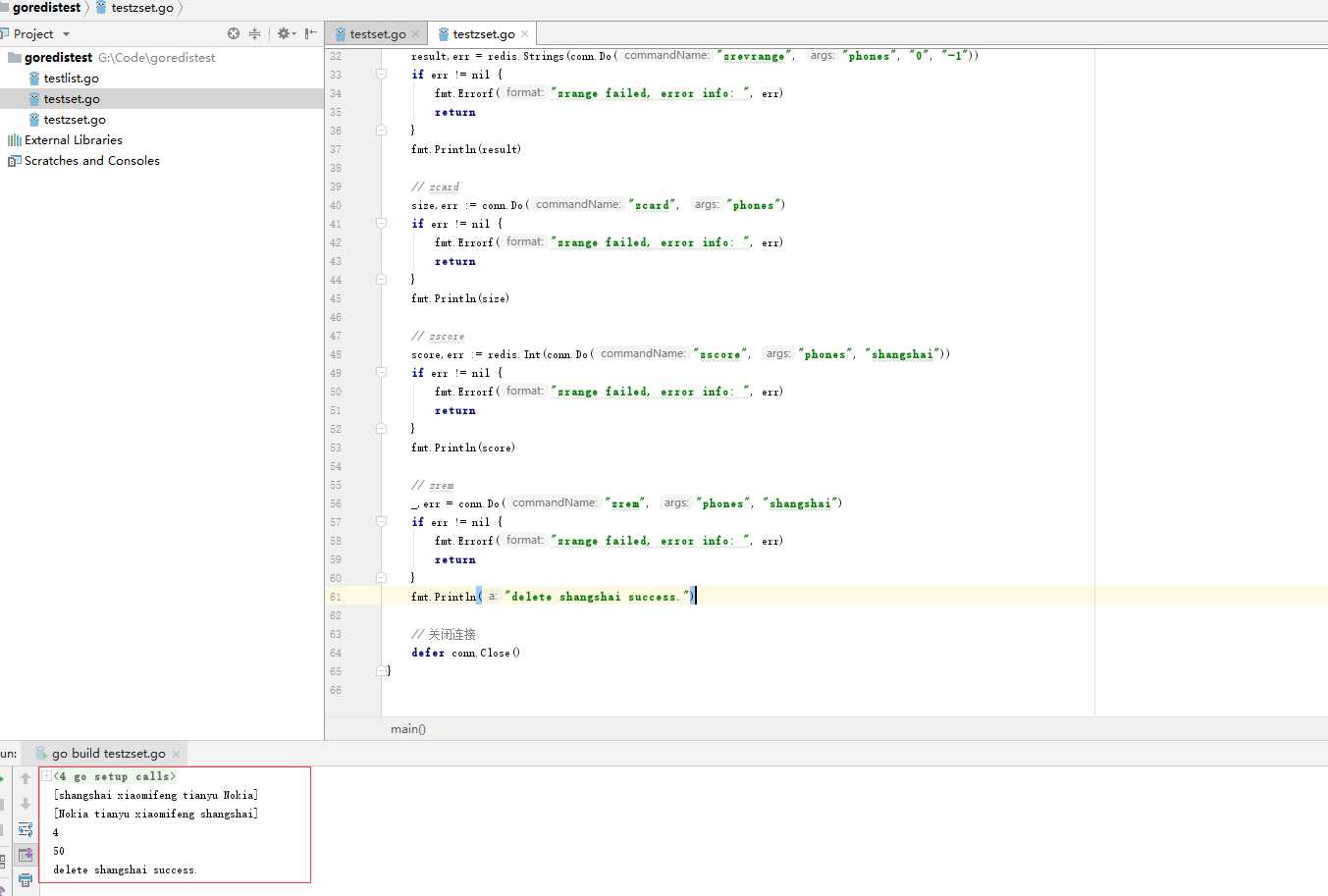Click the 'zrevrange' string on line 32
The width and height of the screenshot is (1328, 896).
tap(754, 56)
